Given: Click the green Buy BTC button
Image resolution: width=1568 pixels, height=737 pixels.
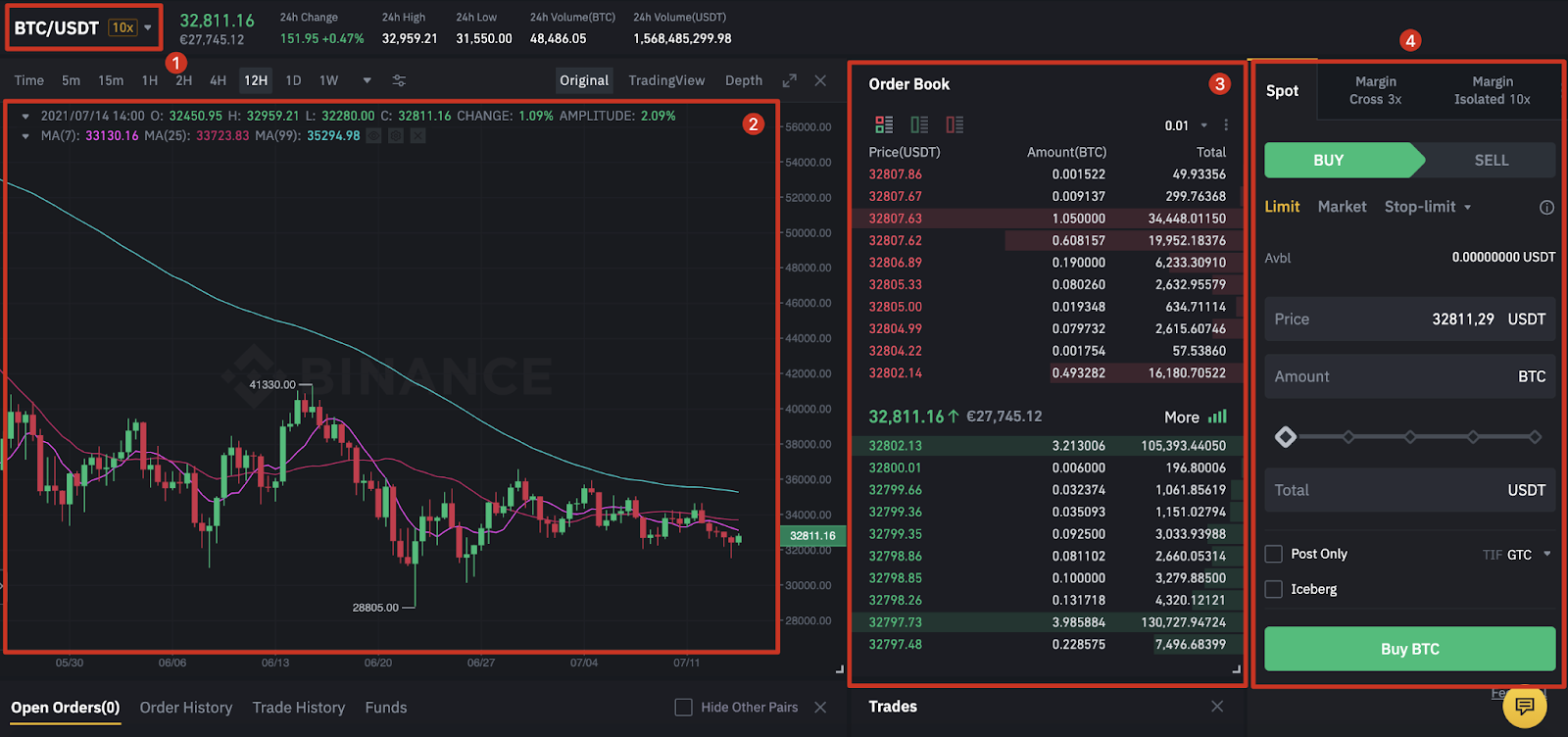Looking at the screenshot, I should 1409,649.
